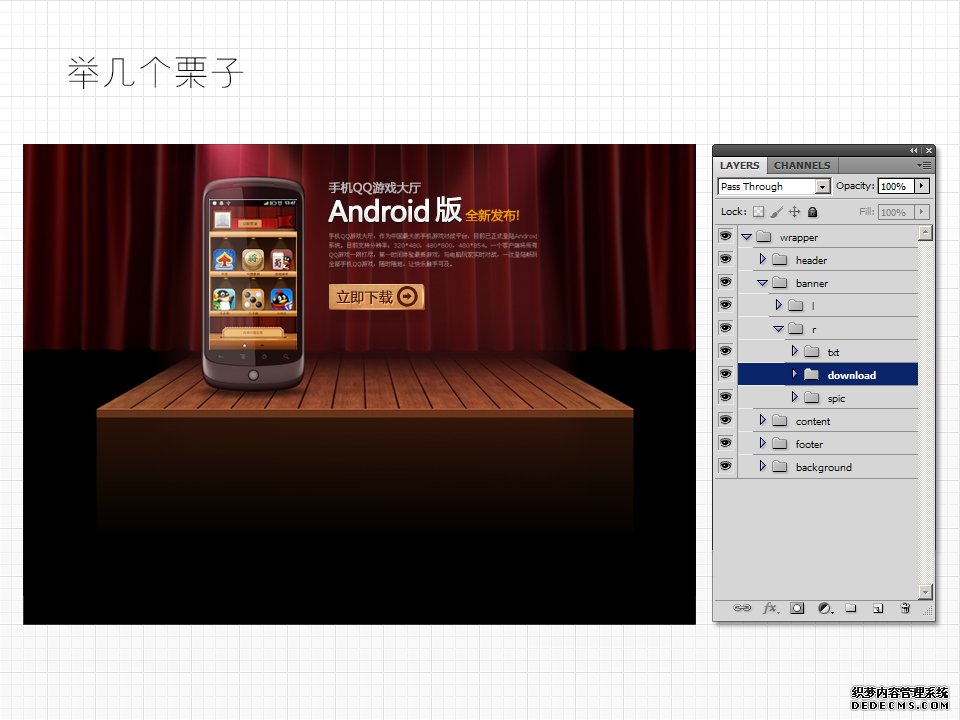Expand the footer group

762,443
